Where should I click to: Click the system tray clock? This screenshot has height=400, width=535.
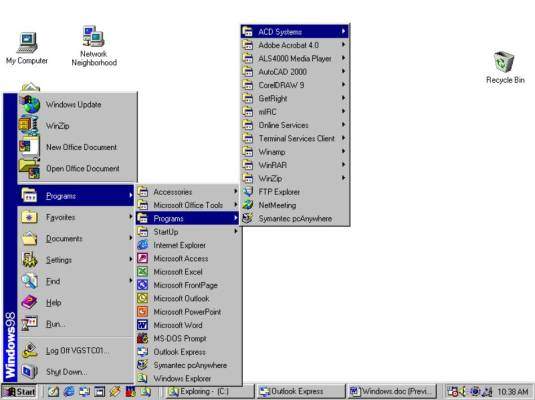(x=512, y=392)
